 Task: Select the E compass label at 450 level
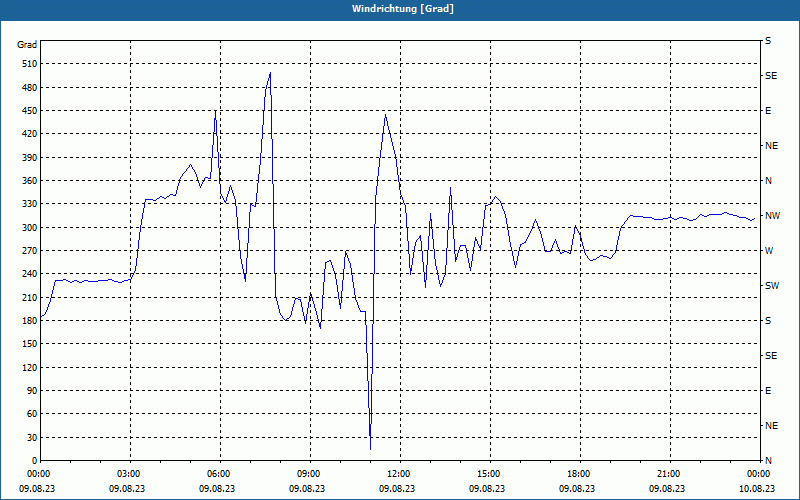[768, 111]
